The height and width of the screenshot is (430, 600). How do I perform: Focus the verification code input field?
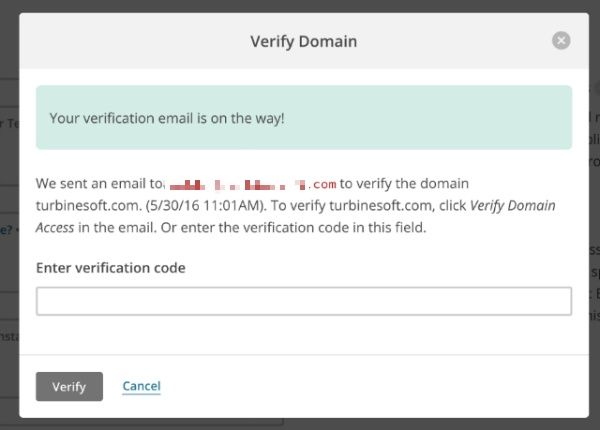click(304, 301)
